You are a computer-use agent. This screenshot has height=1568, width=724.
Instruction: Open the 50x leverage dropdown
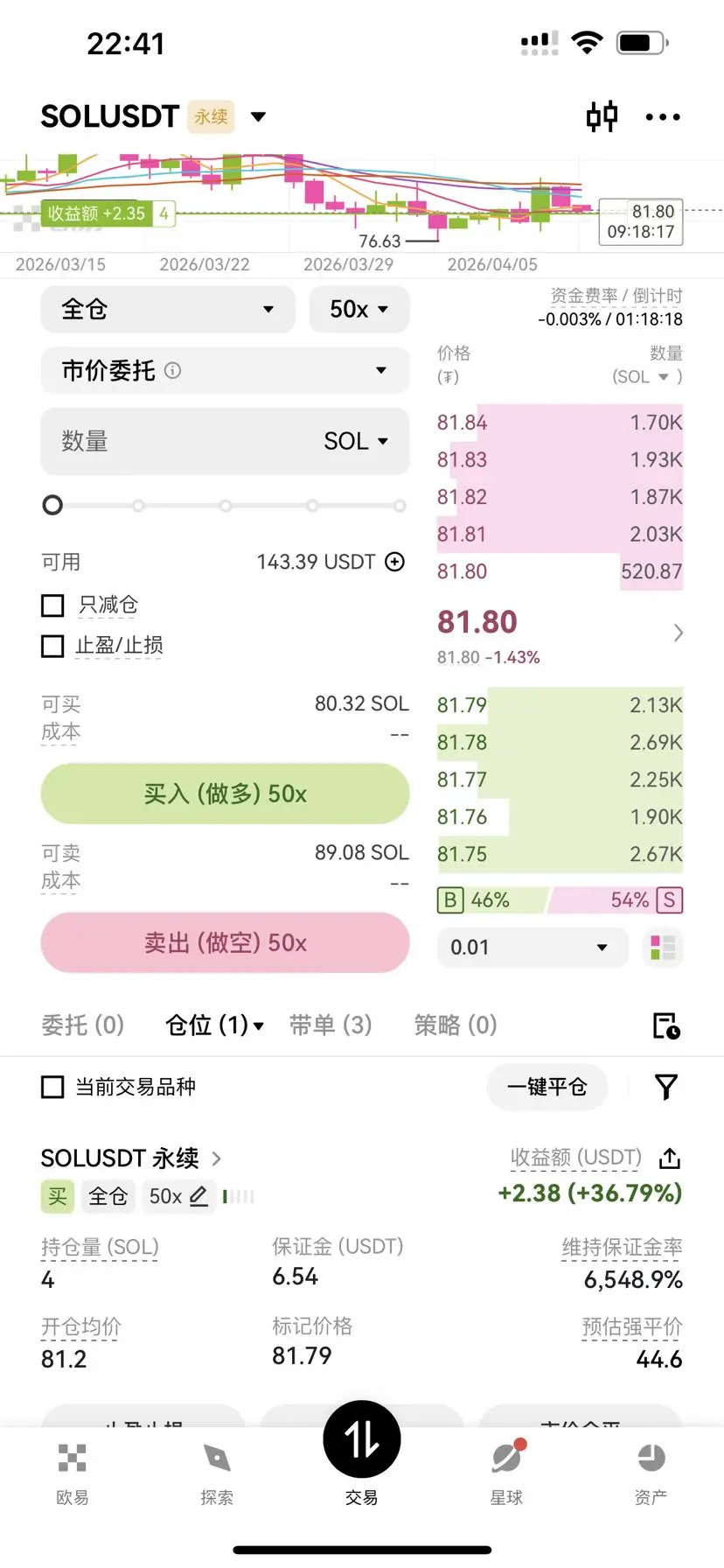(x=359, y=309)
